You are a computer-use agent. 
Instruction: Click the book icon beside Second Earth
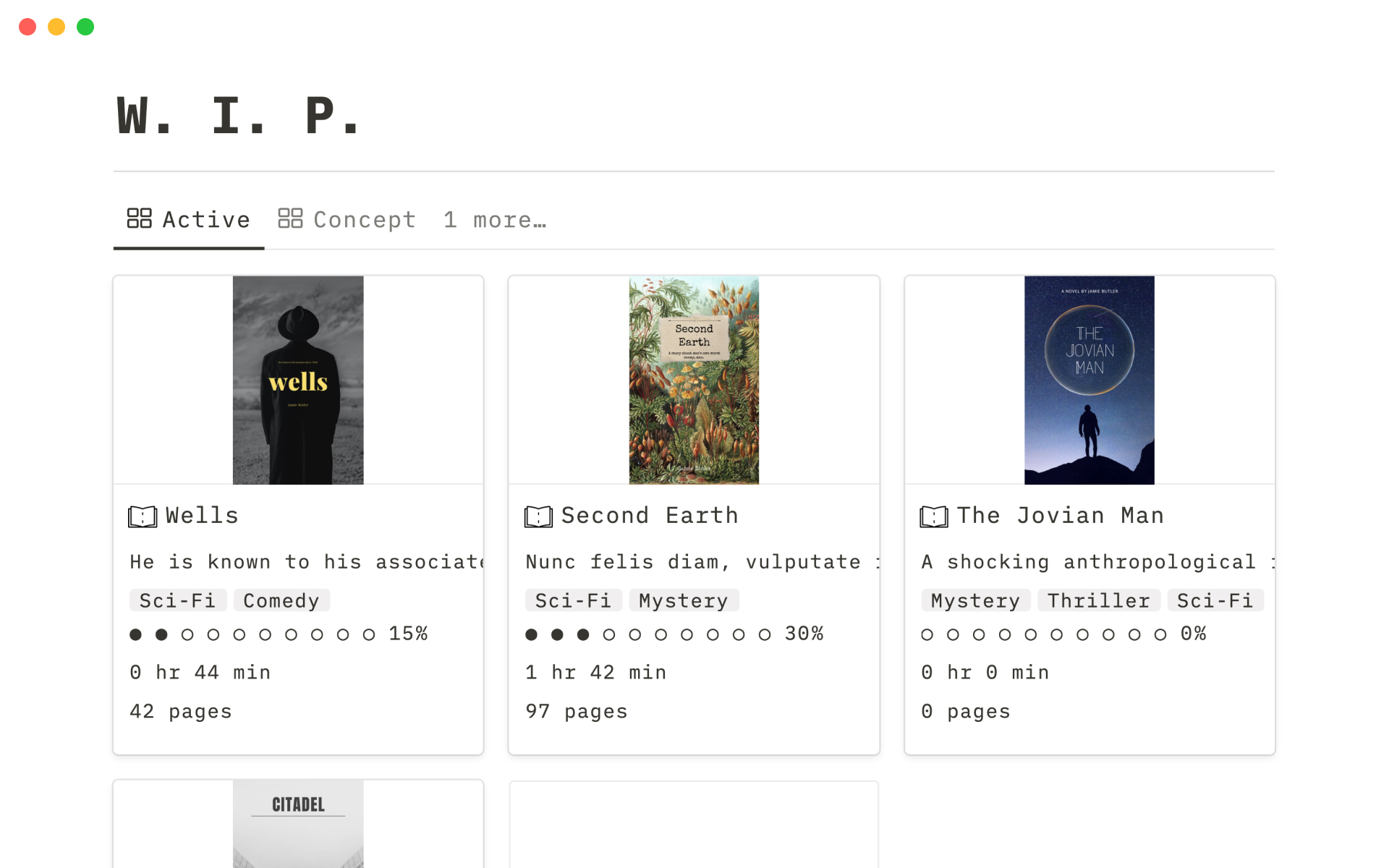[538, 516]
